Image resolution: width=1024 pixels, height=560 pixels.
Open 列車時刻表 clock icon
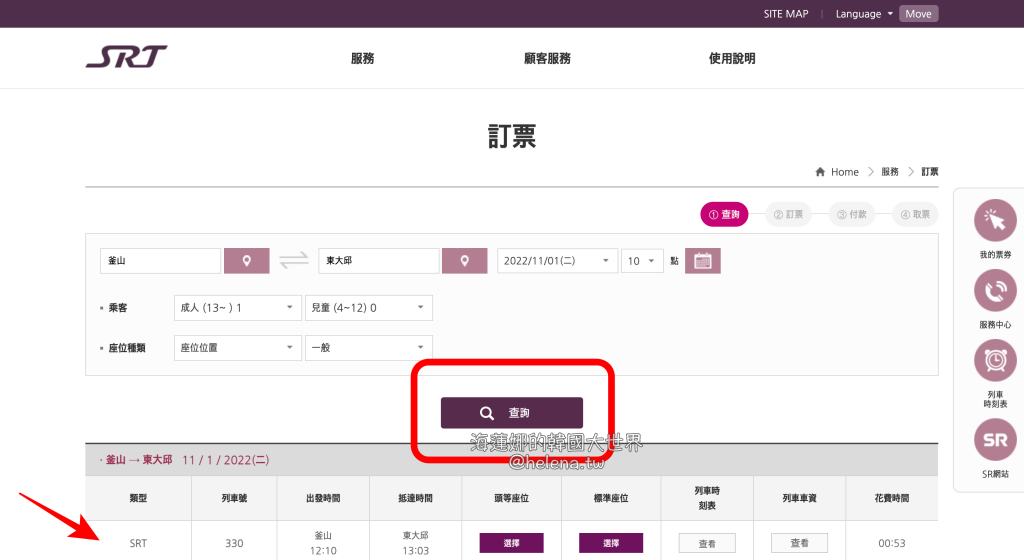pyautogui.click(x=994, y=361)
